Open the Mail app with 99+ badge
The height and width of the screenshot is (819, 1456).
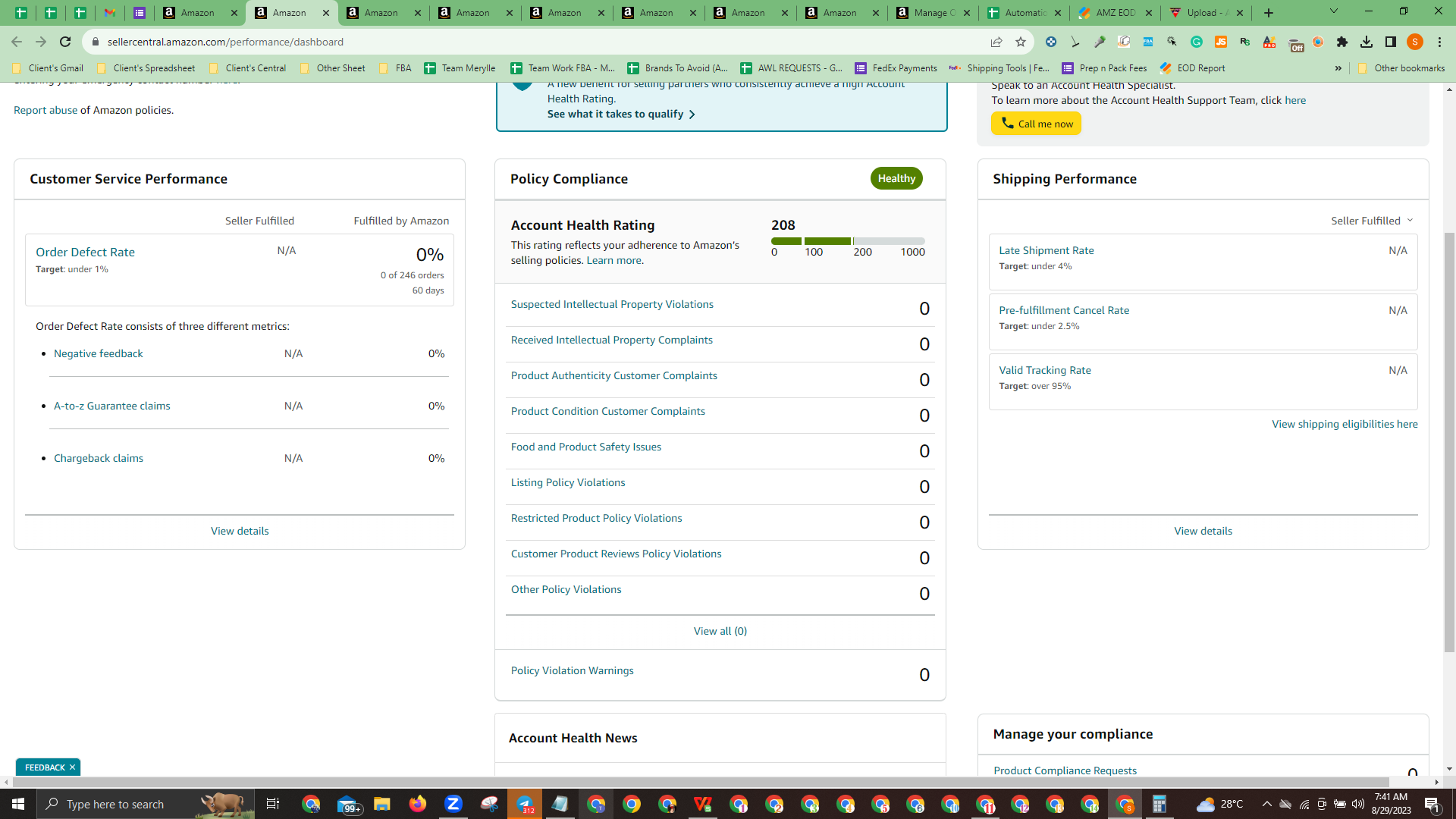coord(348,804)
